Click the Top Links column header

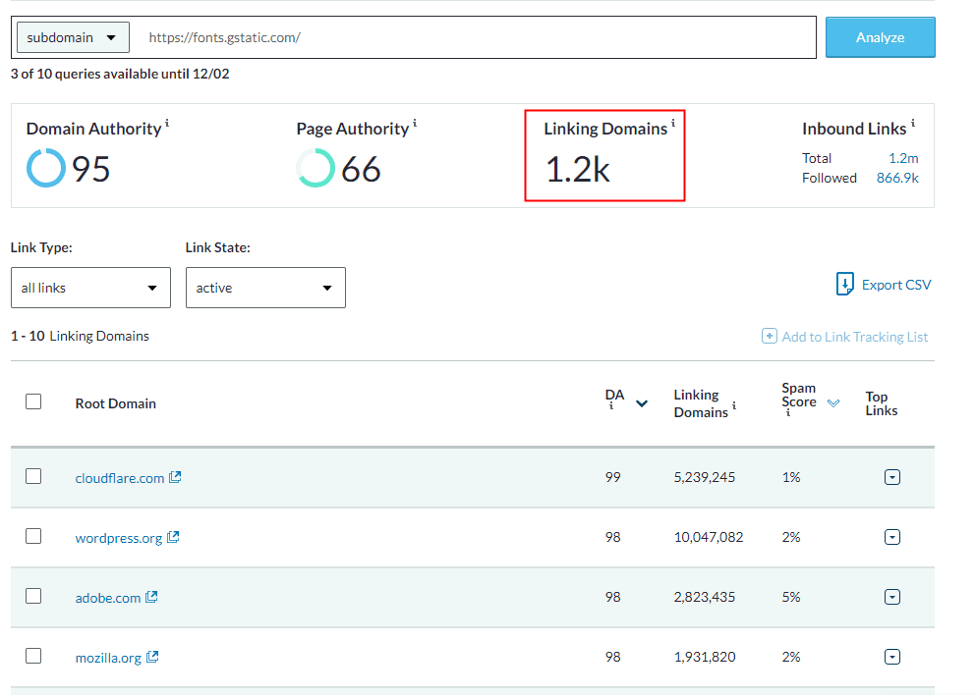pos(881,403)
